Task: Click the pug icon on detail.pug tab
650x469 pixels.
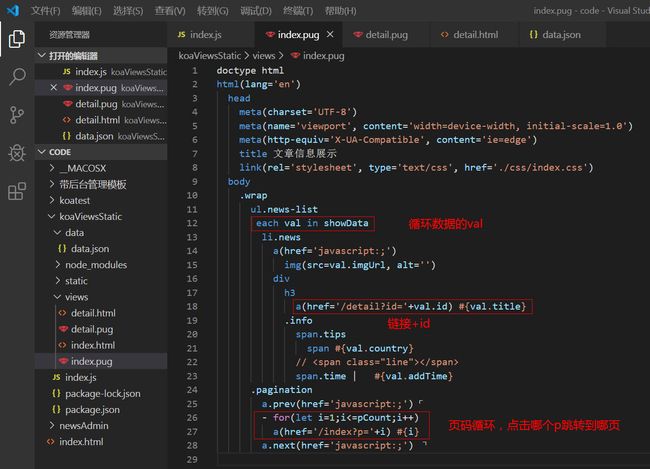Action: pos(358,34)
